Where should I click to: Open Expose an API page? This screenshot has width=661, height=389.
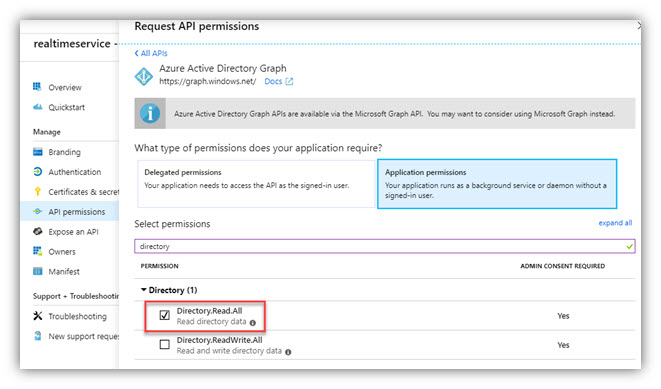pyautogui.click(x=73, y=231)
